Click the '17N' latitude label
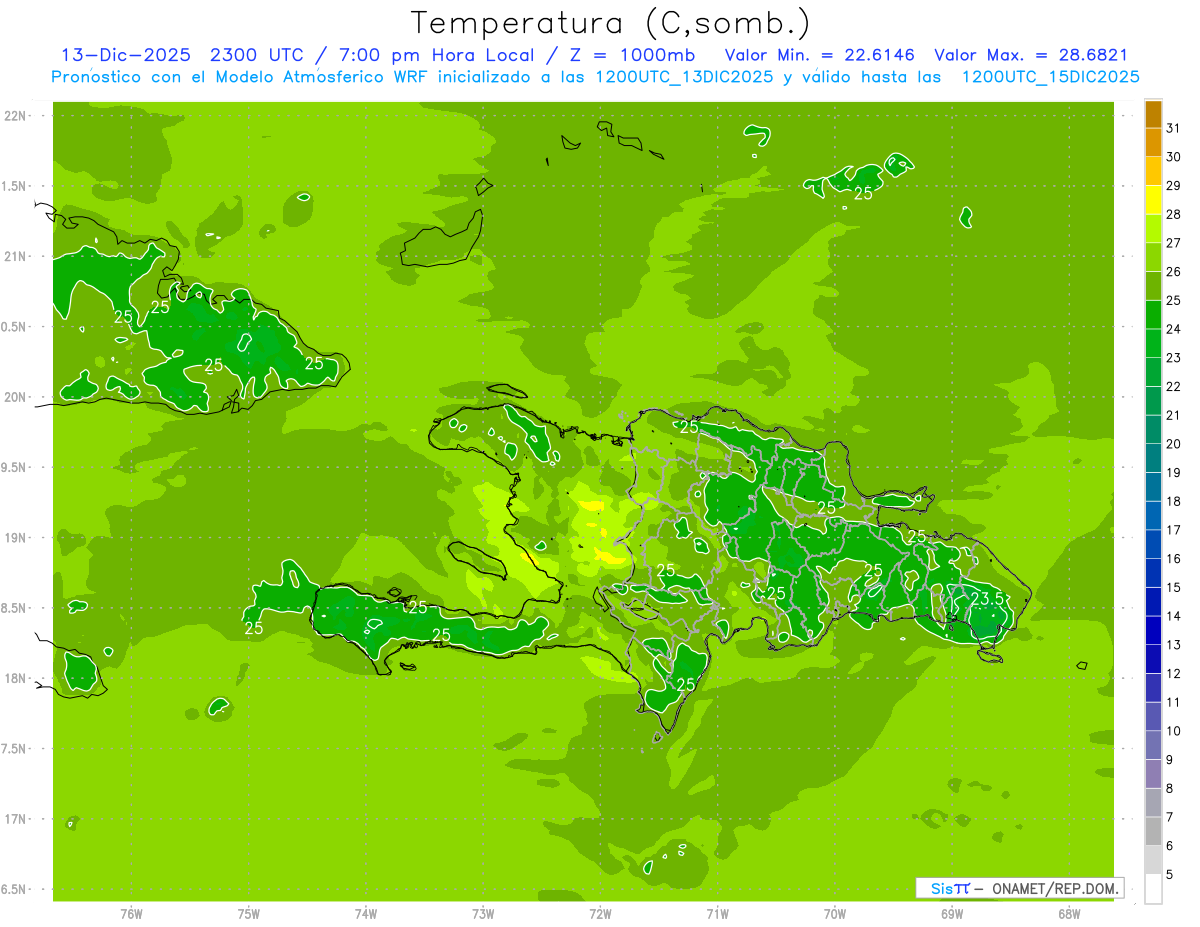This screenshot has width=1200, height=927. point(17,819)
